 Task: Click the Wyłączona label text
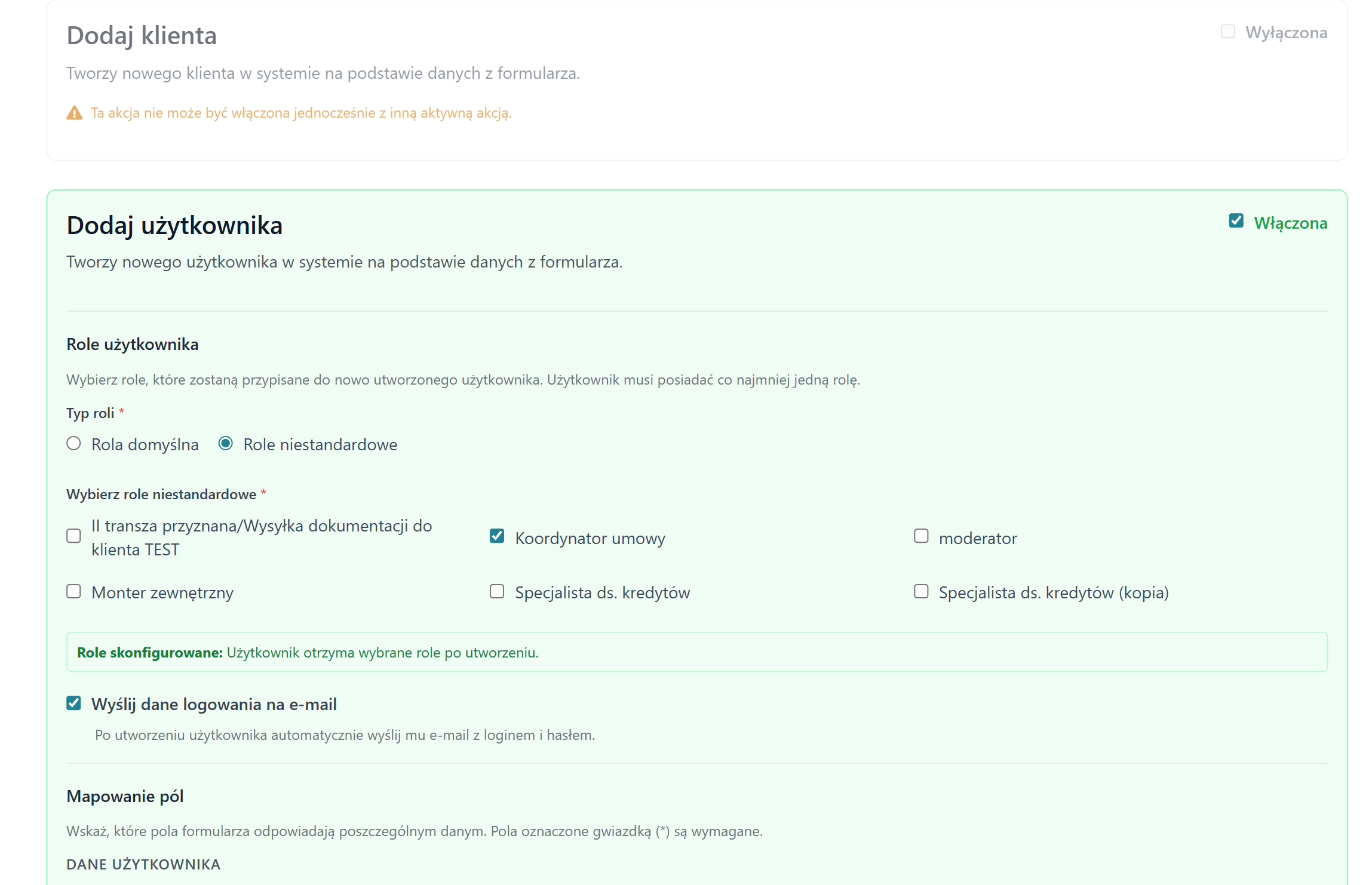1286,33
